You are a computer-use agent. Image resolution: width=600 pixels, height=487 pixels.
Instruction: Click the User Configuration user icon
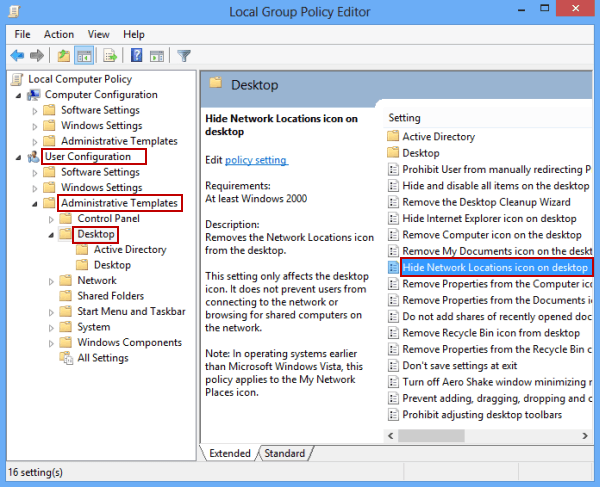[34, 156]
